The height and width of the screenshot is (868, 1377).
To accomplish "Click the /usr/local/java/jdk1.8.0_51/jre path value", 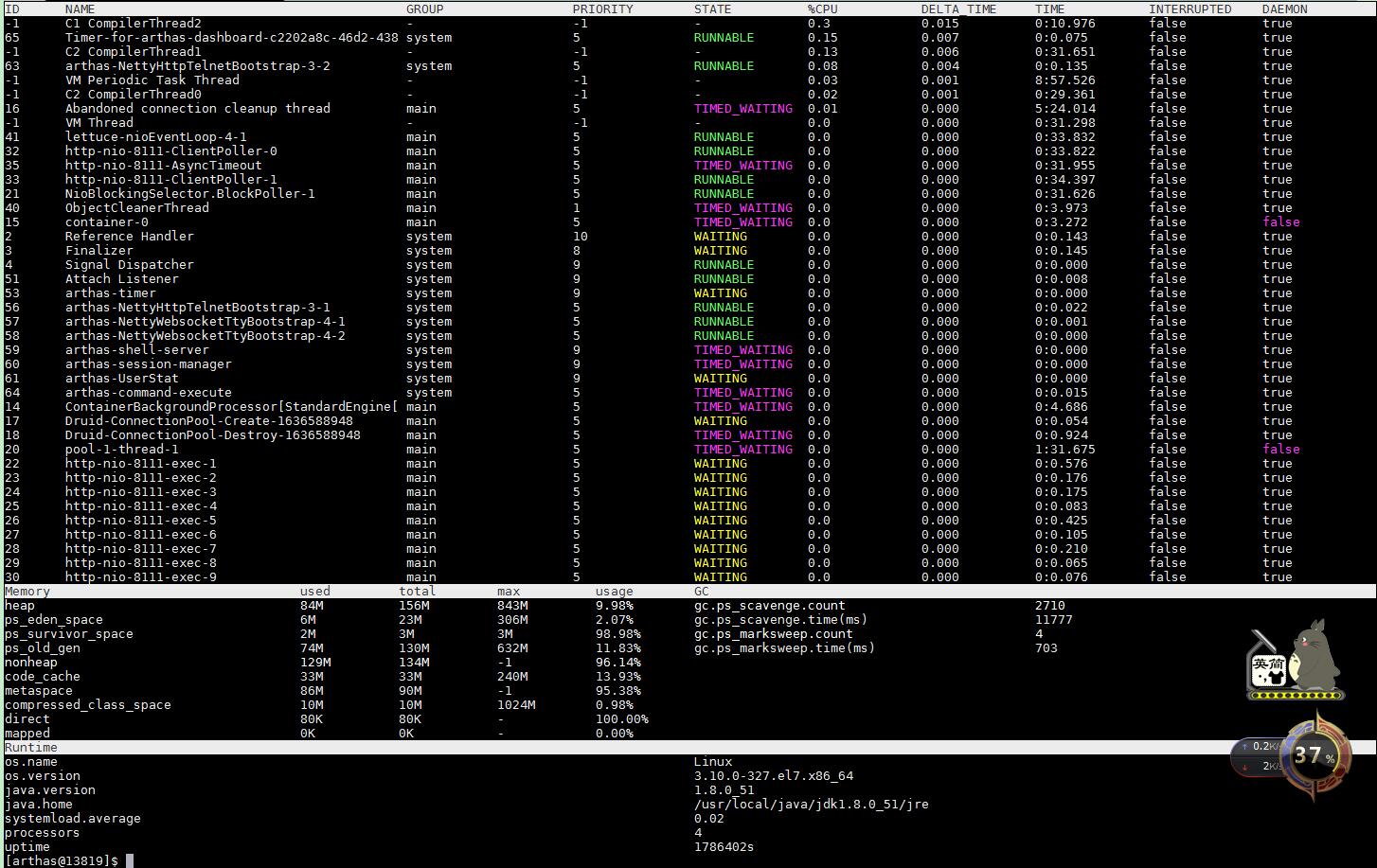I will 812,804.
